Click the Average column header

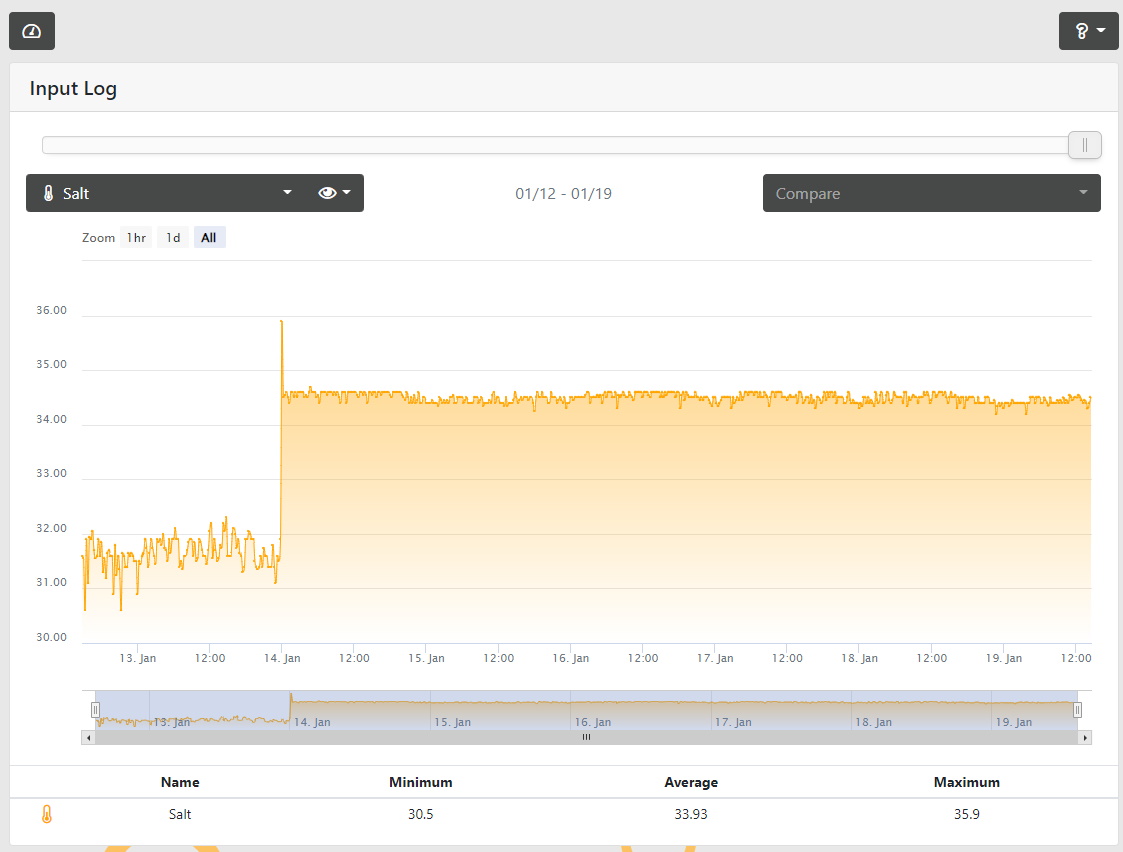click(691, 782)
